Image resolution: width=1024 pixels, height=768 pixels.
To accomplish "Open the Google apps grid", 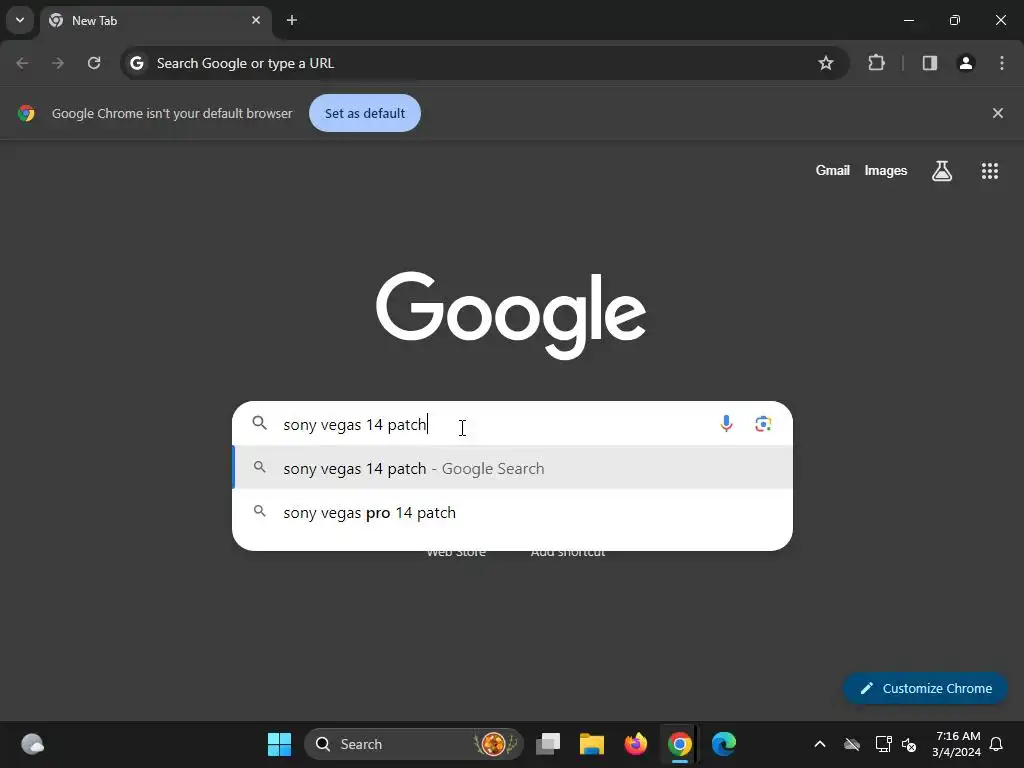I will pos(989,171).
